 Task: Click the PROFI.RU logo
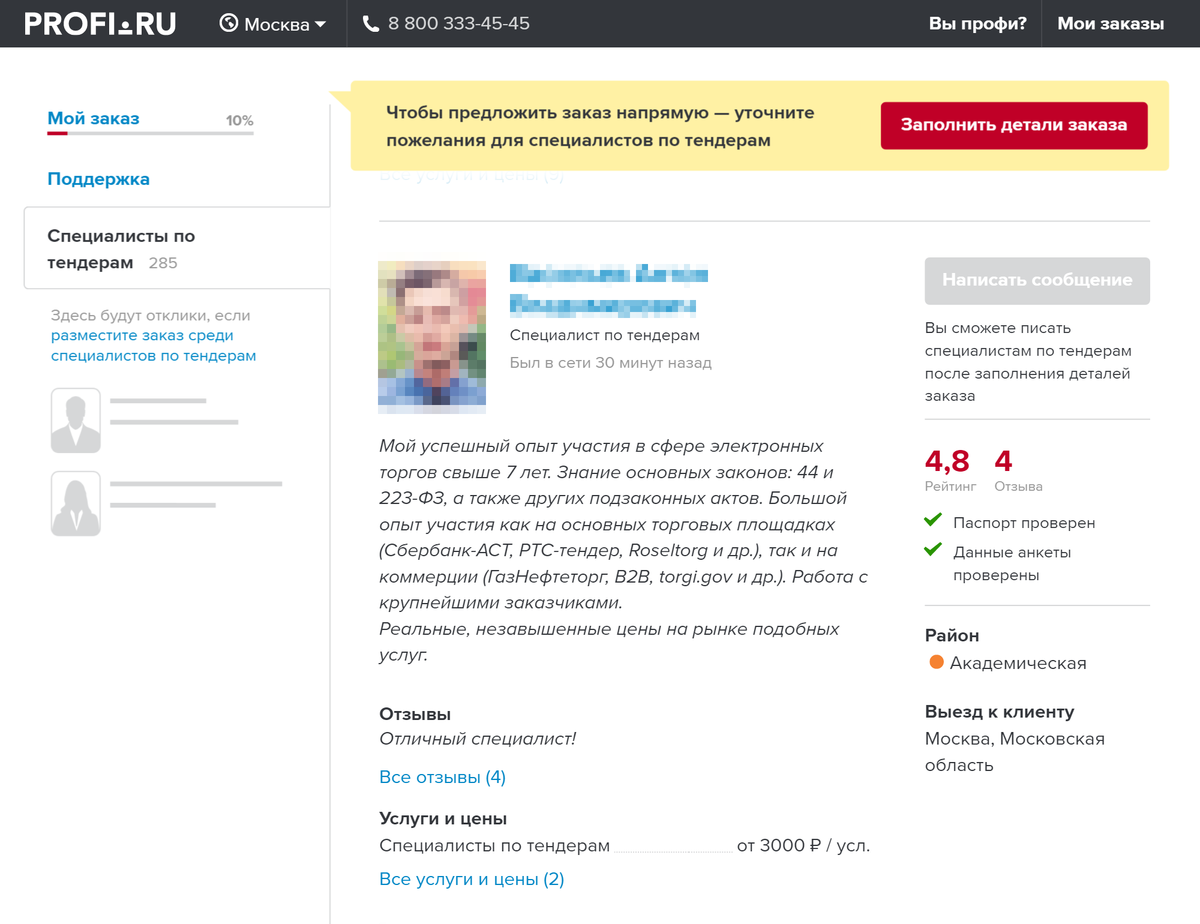point(100,24)
